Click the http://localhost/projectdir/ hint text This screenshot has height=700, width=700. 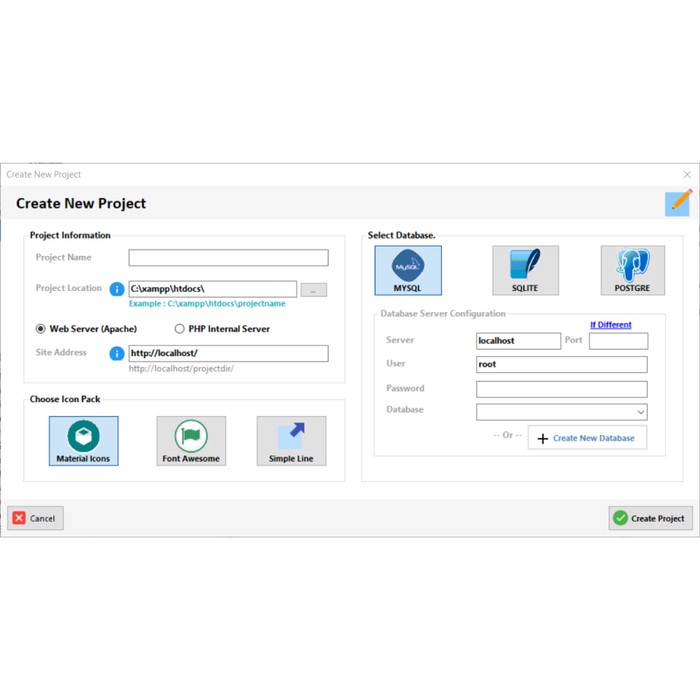[181, 369]
